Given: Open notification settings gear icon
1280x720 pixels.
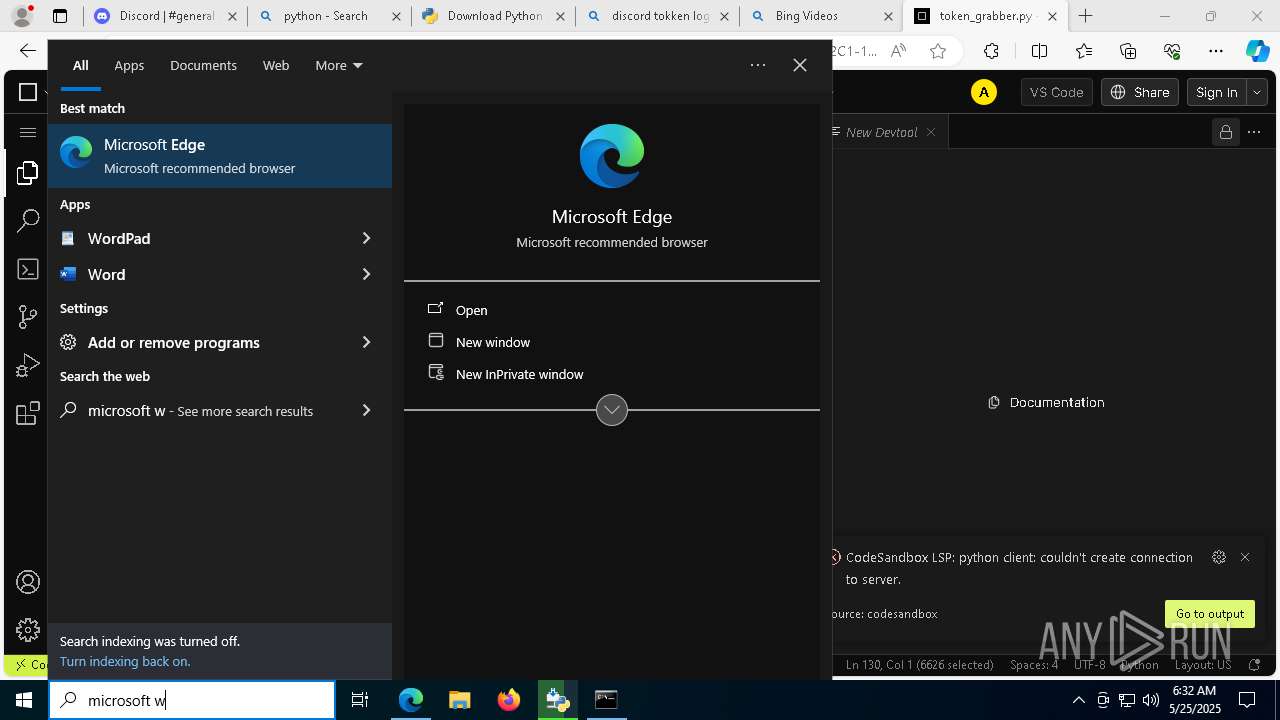Looking at the screenshot, I should coord(1218,557).
